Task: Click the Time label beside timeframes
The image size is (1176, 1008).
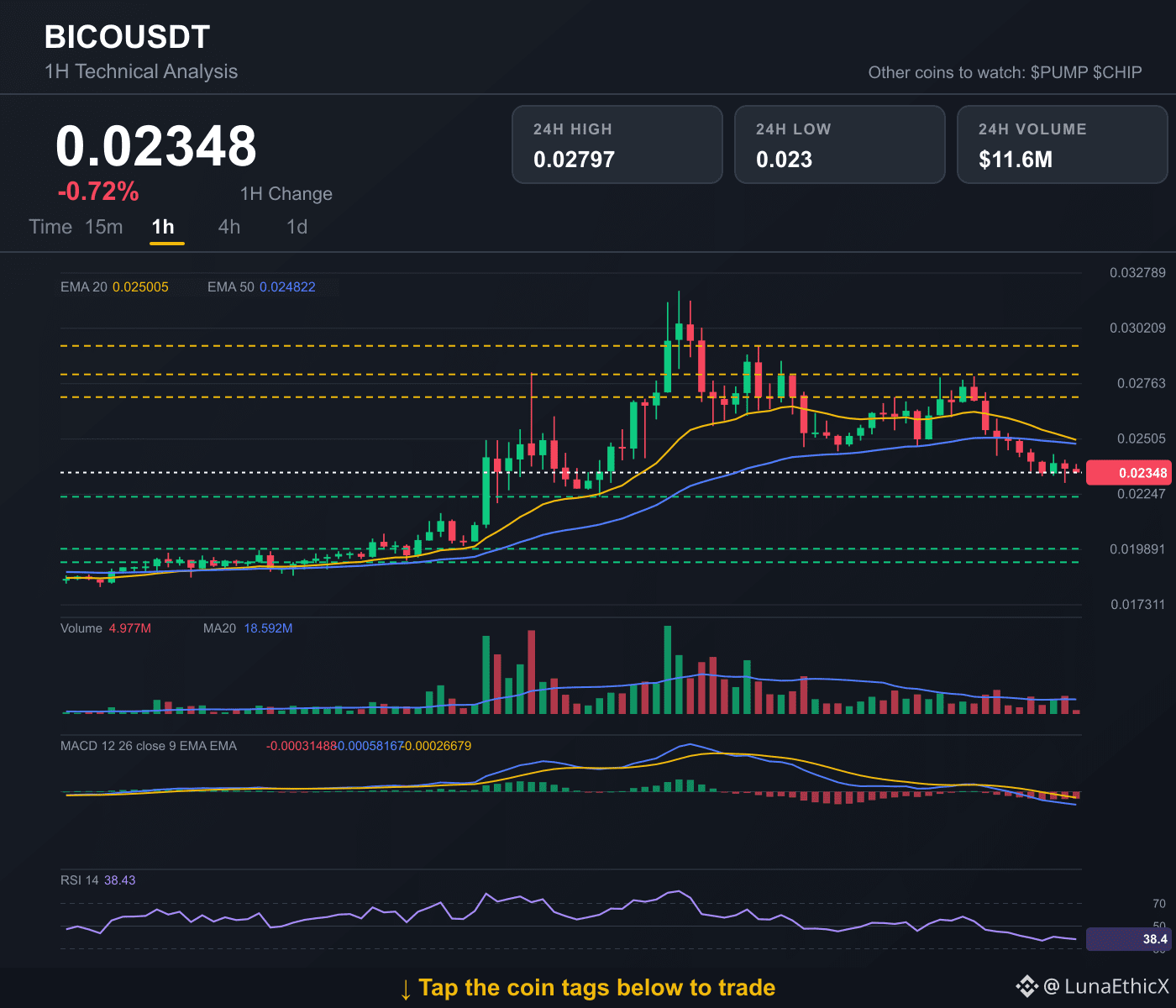Action: [50, 227]
